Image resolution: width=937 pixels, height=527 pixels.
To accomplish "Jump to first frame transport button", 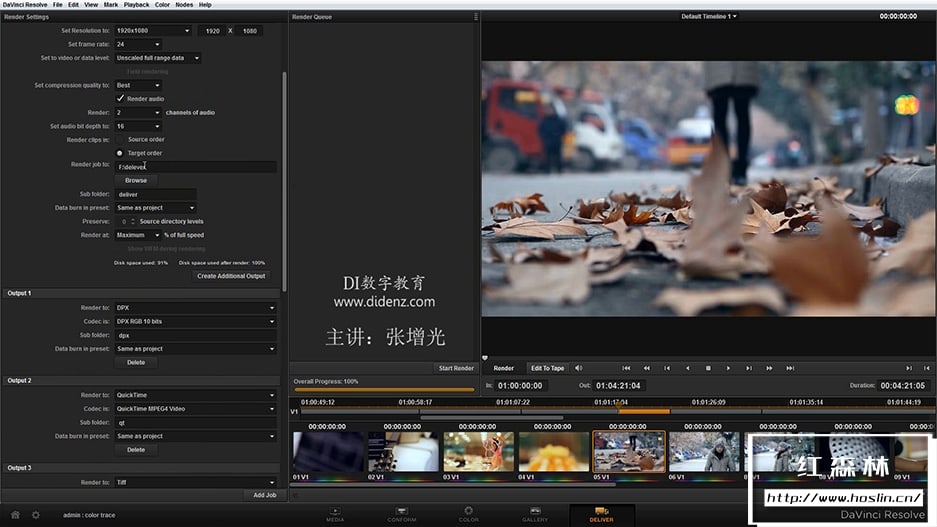I will tap(626, 368).
